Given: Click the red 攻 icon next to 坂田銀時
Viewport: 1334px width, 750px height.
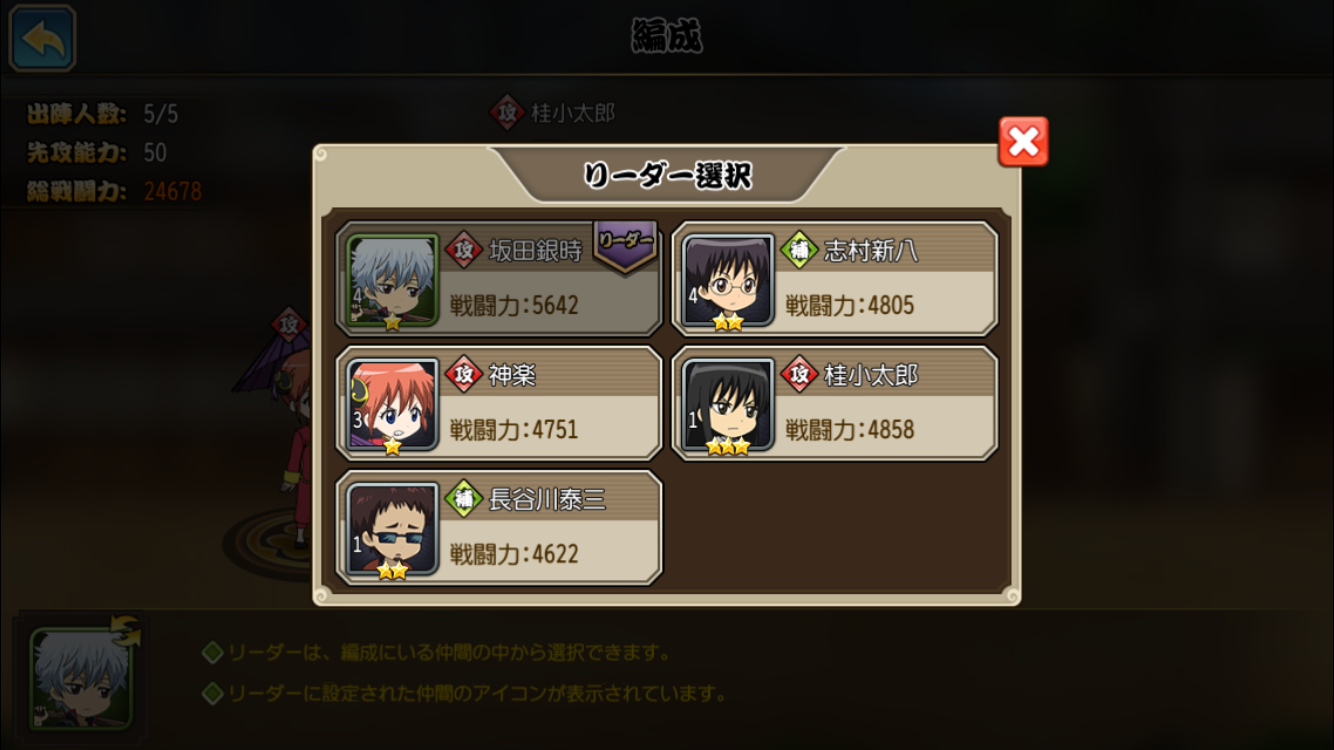Looking at the screenshot, I should pos(464,250).
